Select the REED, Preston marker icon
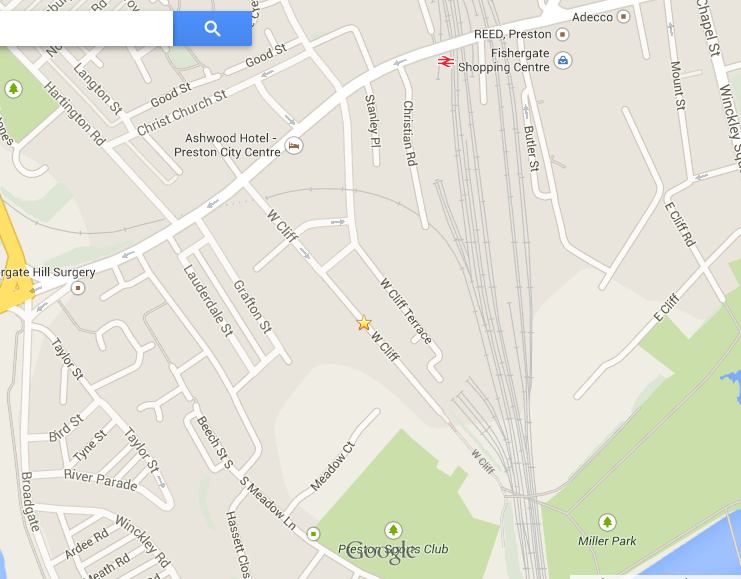The height and width of the screenshot is (579, 741). (x=562, y=34)
